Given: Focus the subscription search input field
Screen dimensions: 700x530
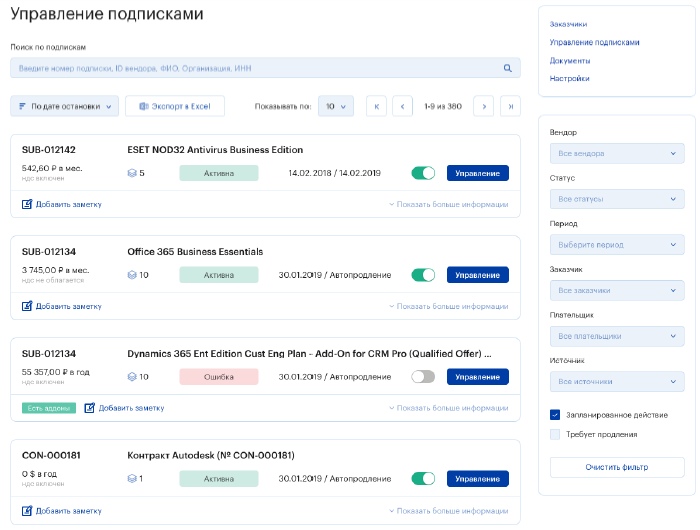Looking at the screenshot, I should click(x=255, y=68).
